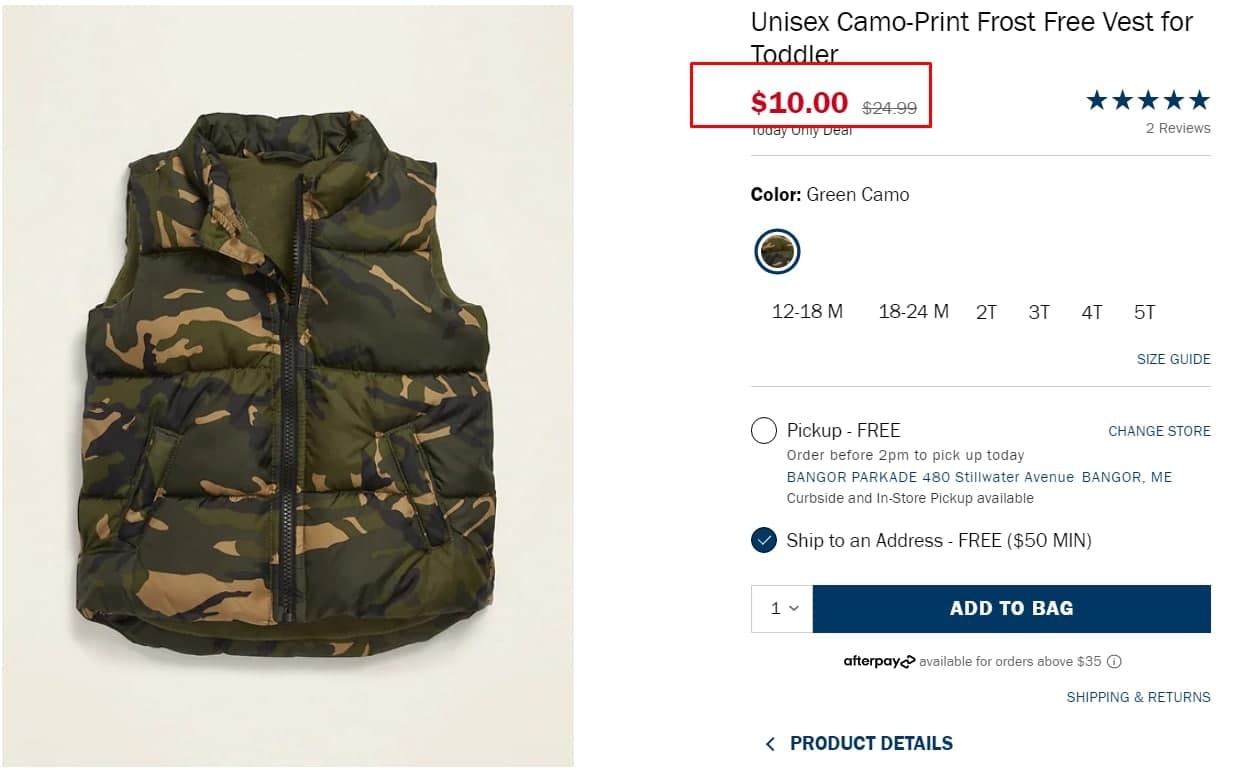Select size 2T

point(986,313)
